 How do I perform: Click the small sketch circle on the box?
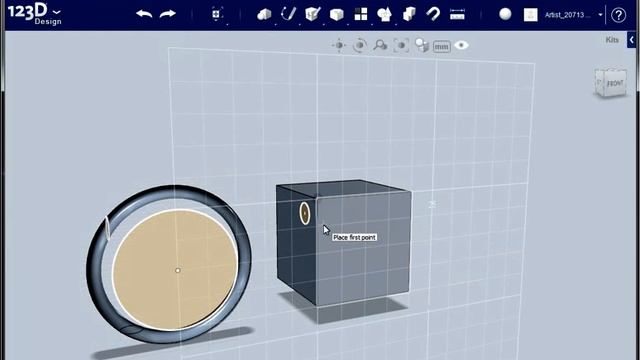coord(304,213)
